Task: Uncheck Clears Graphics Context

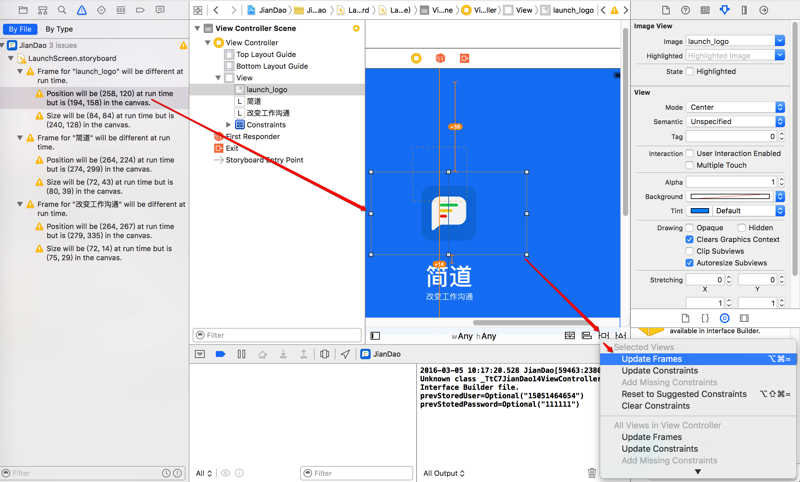Action: (689, 239)
